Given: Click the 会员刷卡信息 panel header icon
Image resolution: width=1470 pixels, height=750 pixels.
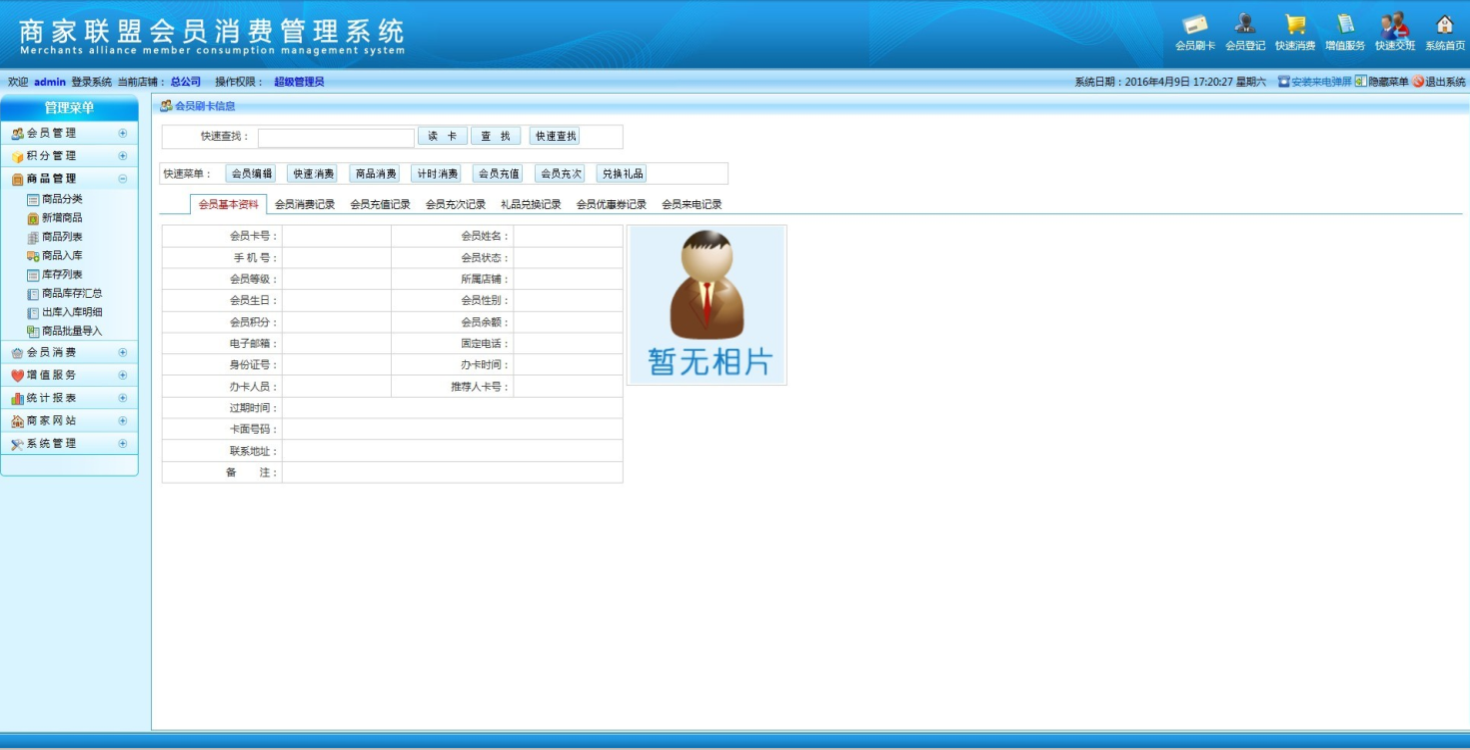Looking at the screenshot, I should (166, 106).
